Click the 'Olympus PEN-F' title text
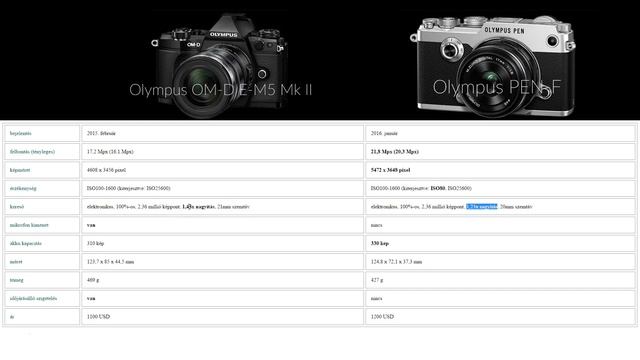The height and width of the screenshot is (360, 640). coord(497,87)
